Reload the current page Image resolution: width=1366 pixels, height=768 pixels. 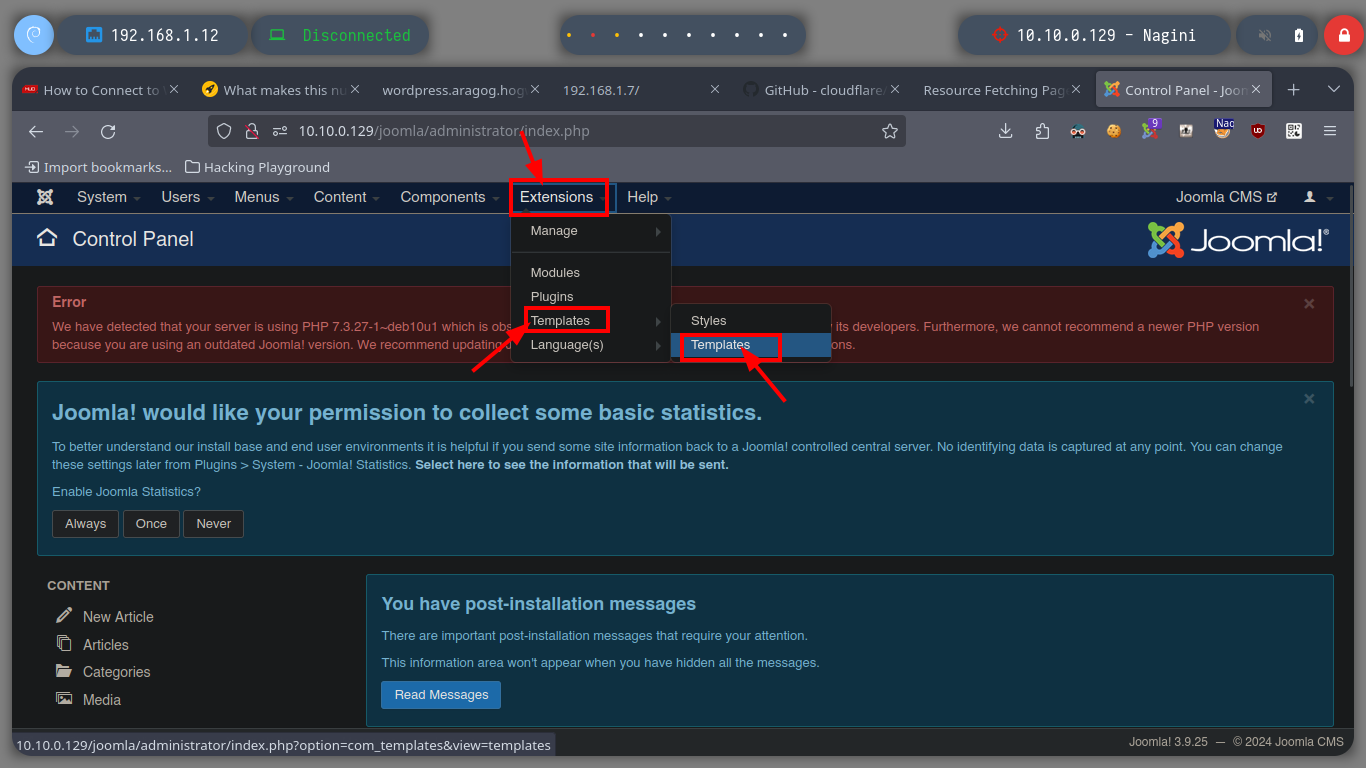point(108,131)
